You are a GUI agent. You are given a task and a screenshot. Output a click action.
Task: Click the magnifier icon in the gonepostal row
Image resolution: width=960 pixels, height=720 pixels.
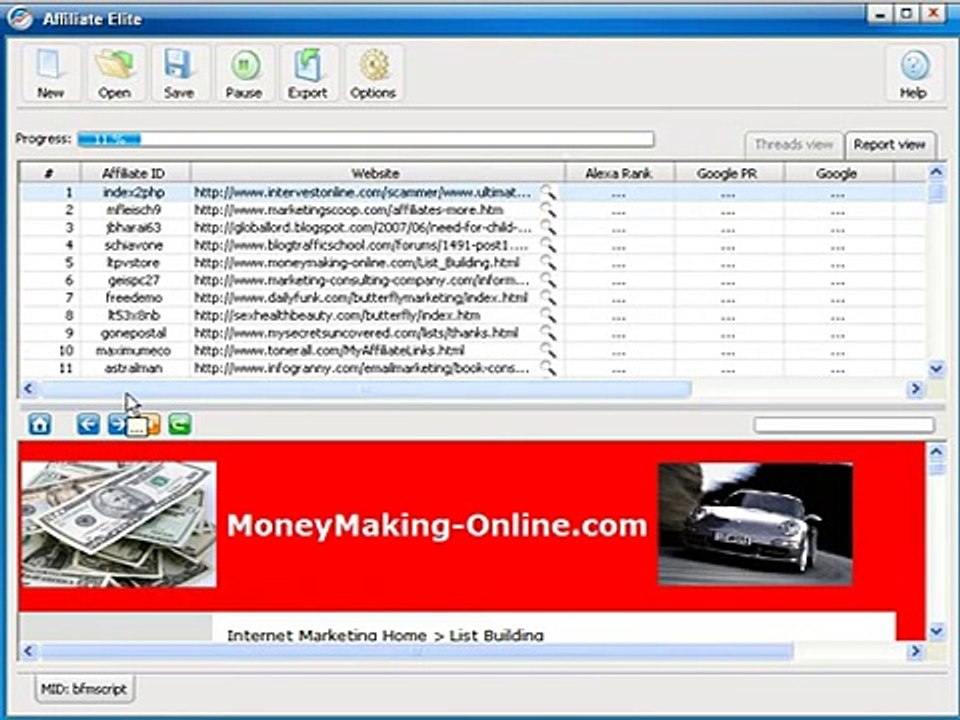pyautogui.click(x=548, y=334)
